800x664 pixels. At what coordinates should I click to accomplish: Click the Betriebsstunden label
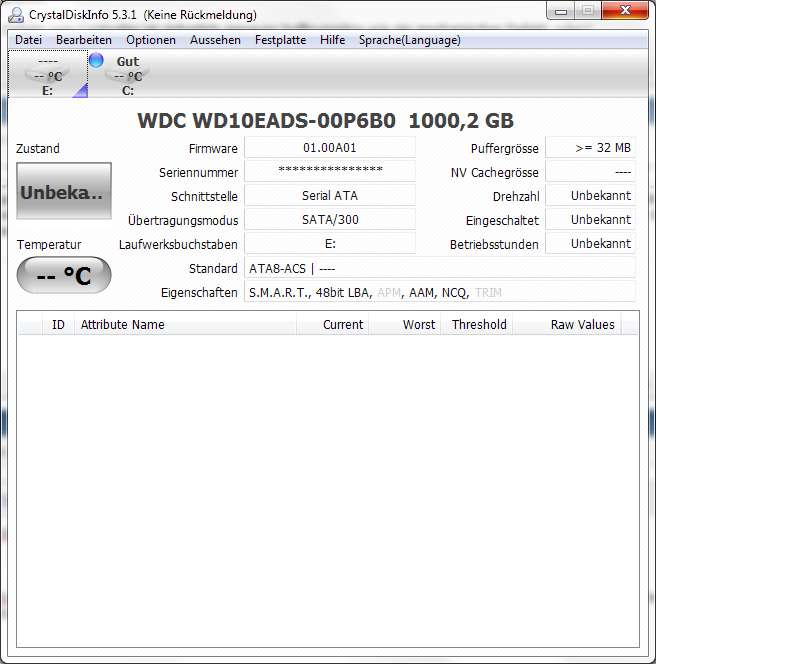tap(494, 244)
